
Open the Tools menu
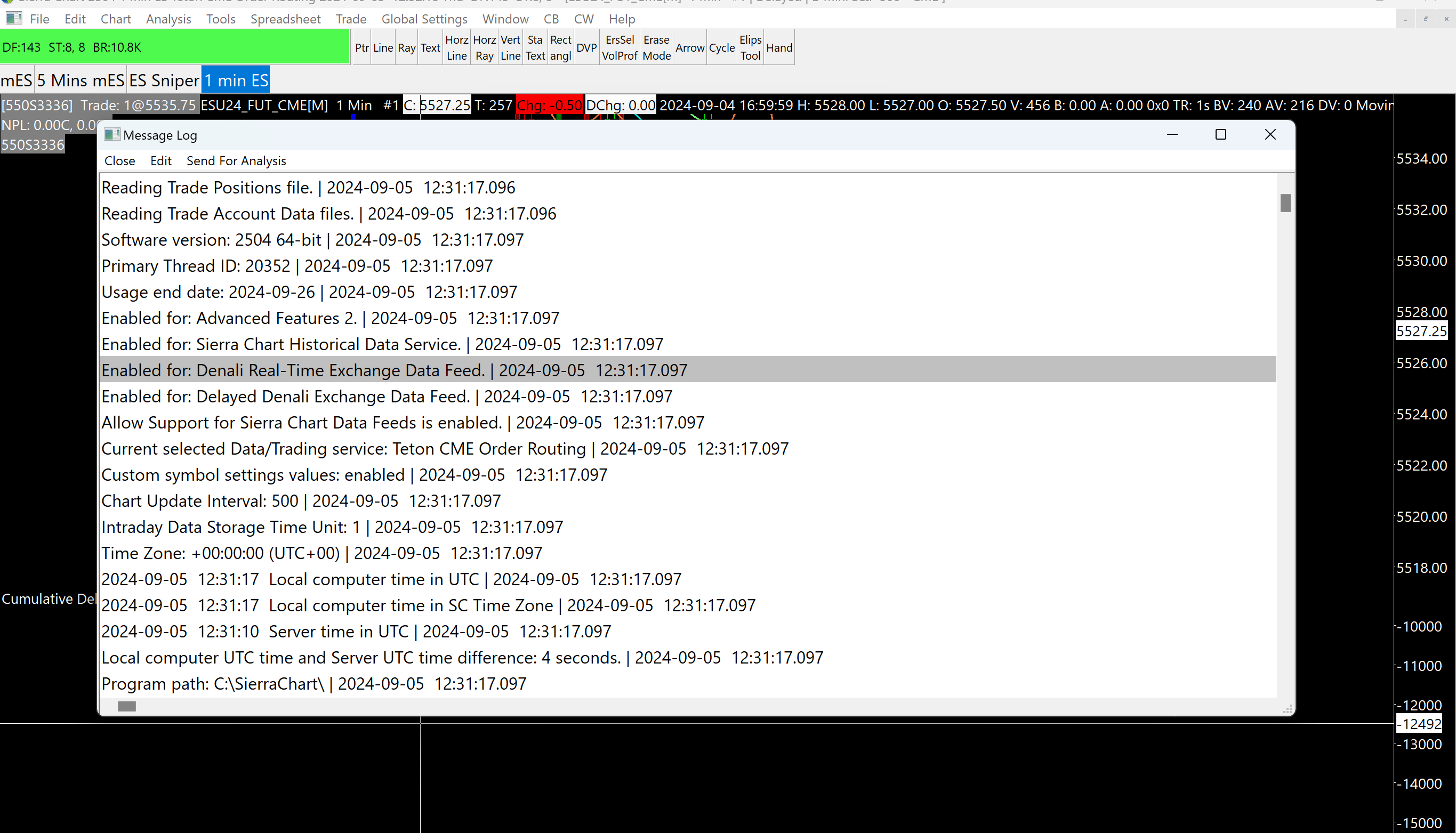tap(221, 19)
